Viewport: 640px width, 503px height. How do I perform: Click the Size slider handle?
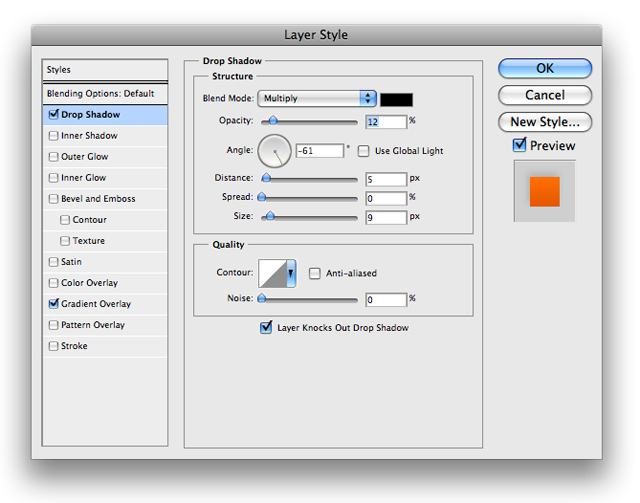coord(270,216)
